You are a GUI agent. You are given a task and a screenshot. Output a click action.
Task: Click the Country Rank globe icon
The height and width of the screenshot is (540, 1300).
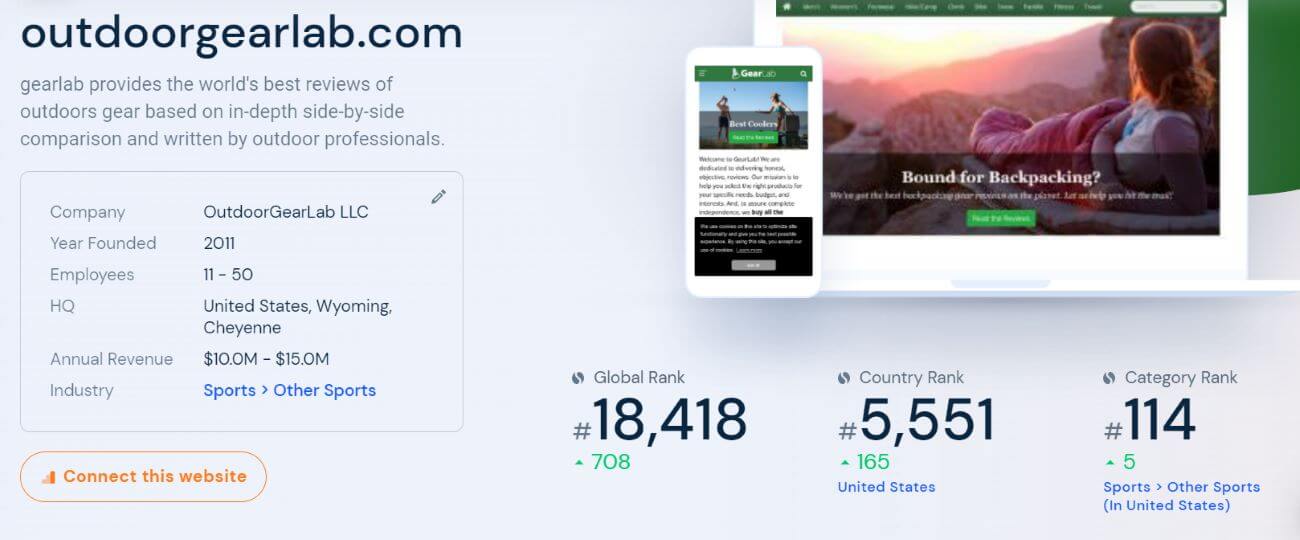coord(844,378)
